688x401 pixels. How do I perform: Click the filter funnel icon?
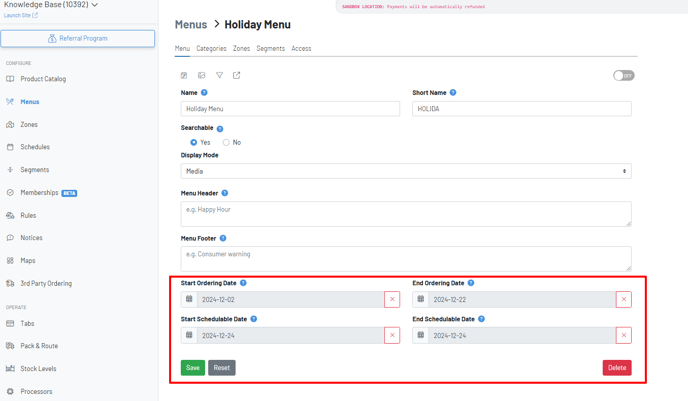click(x=219, y=75)
